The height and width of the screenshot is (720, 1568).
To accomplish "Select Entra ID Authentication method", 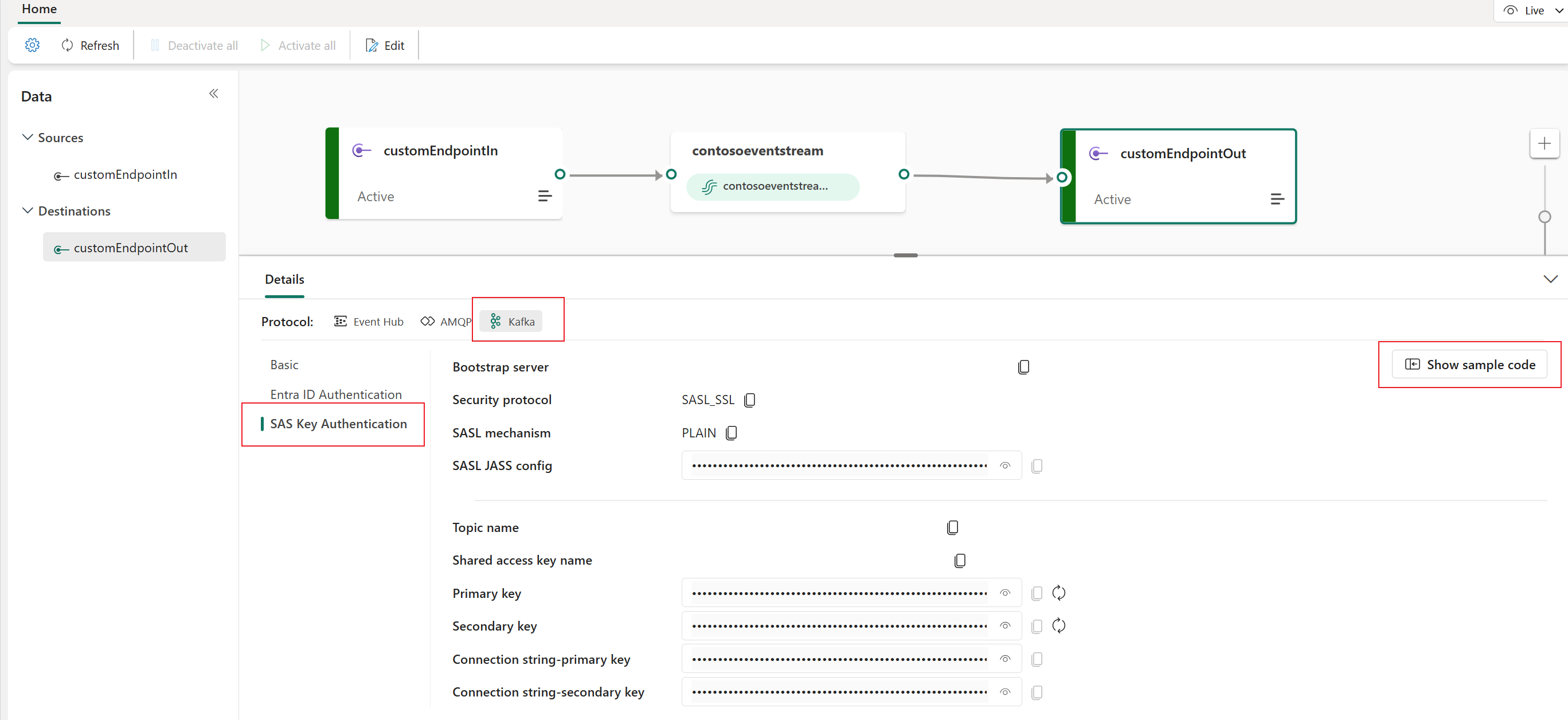I will (x=335, y=394).
